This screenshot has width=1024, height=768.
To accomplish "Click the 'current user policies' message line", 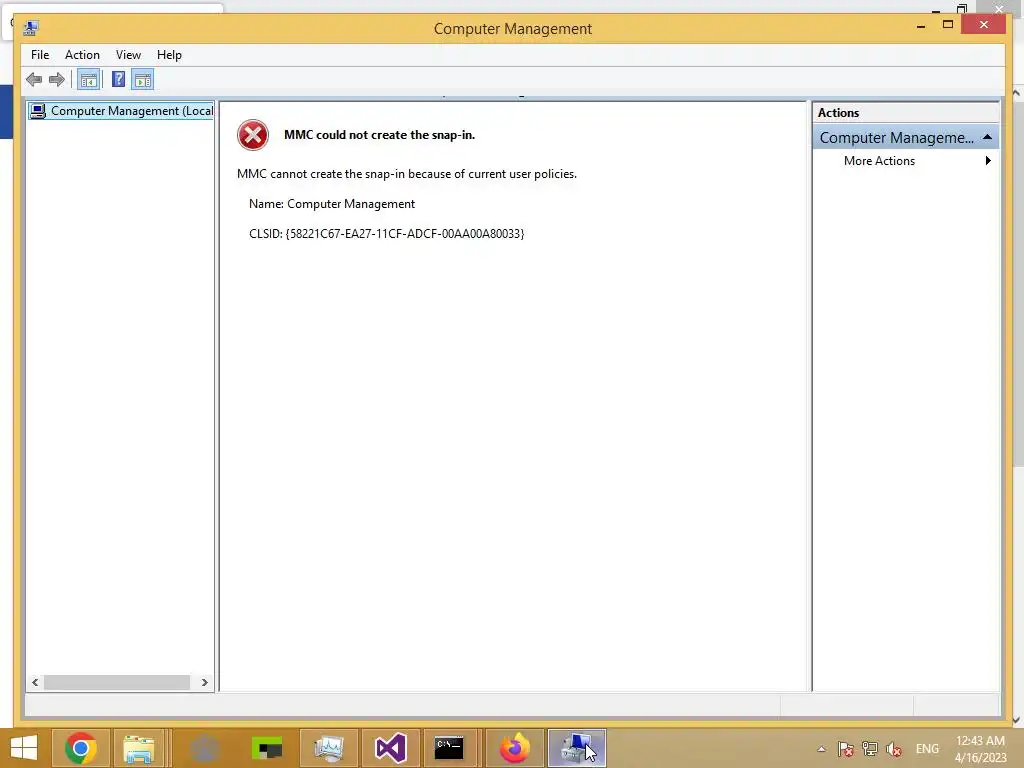I will [407, 174].
